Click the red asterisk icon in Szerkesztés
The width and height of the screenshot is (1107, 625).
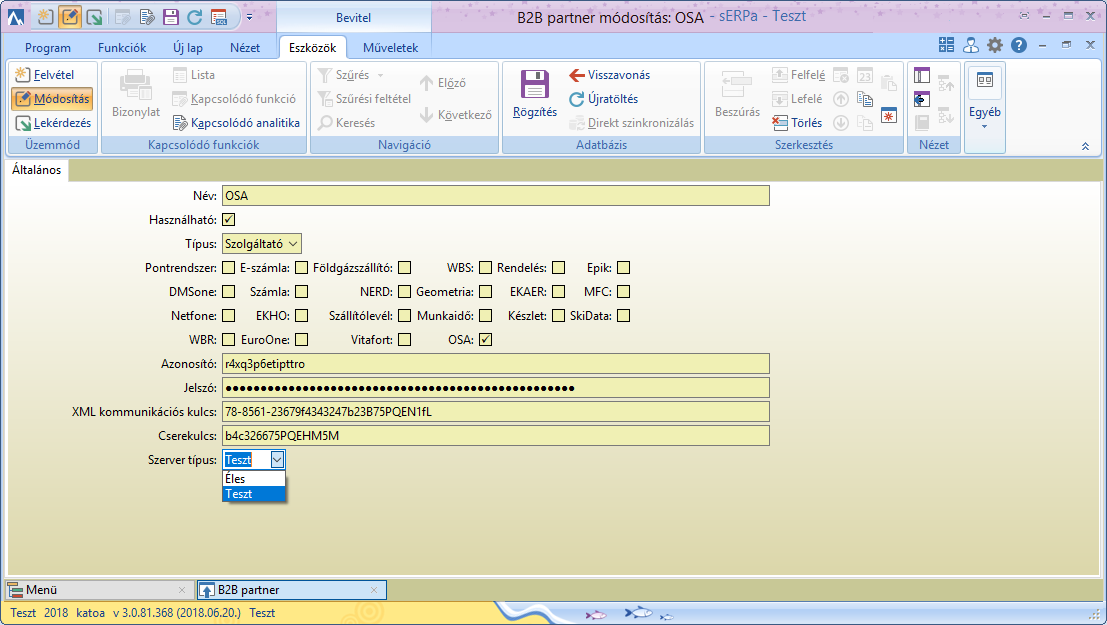[x=889, y=116]
